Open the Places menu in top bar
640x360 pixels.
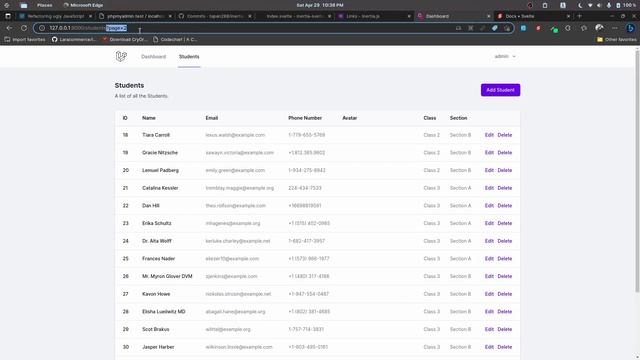pos(44,5)
